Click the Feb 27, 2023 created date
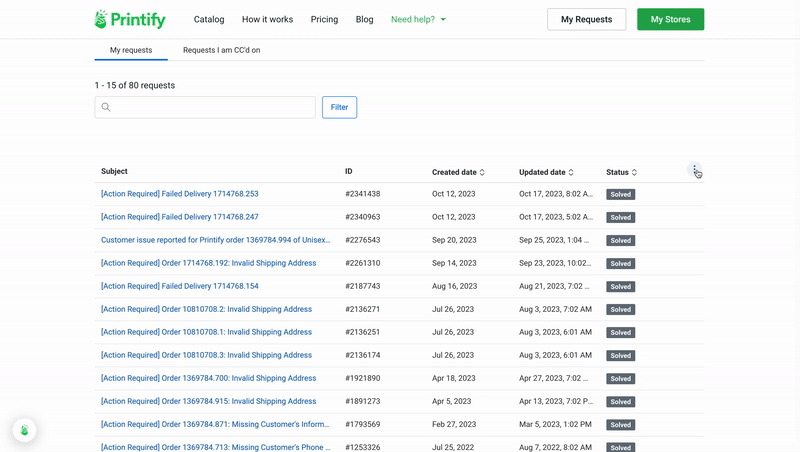800x452 pixels. coord(454,424)
